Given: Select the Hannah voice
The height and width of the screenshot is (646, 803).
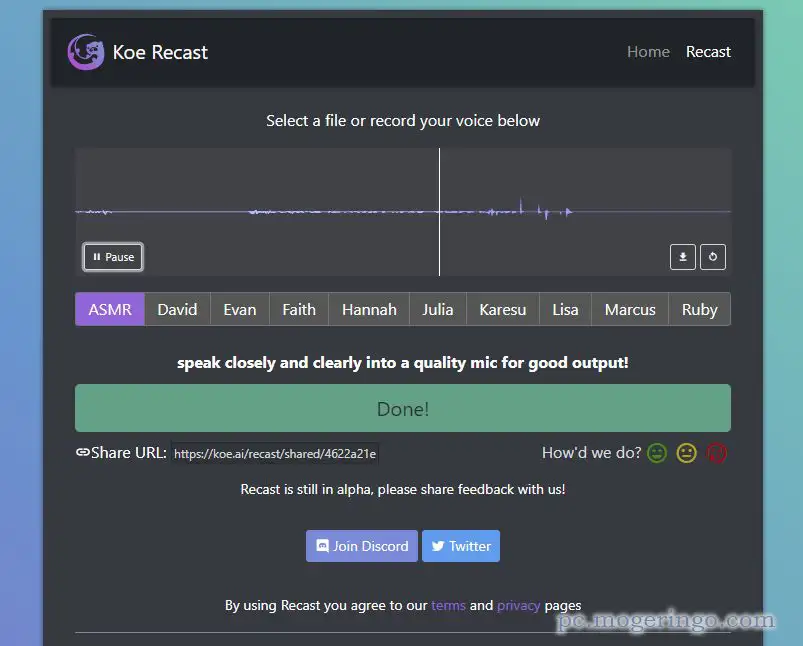Looking at the screenshot, I should coord(369,309).
